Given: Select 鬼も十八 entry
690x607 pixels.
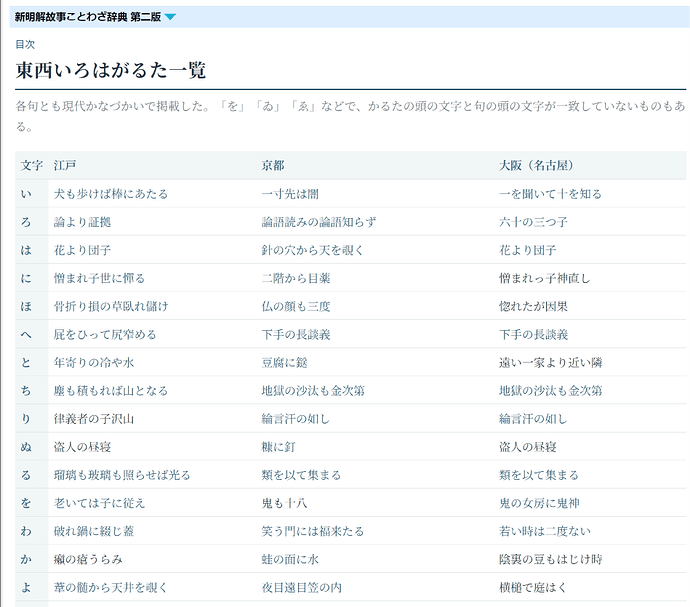Looking at the screenshot, I should 284,504.
